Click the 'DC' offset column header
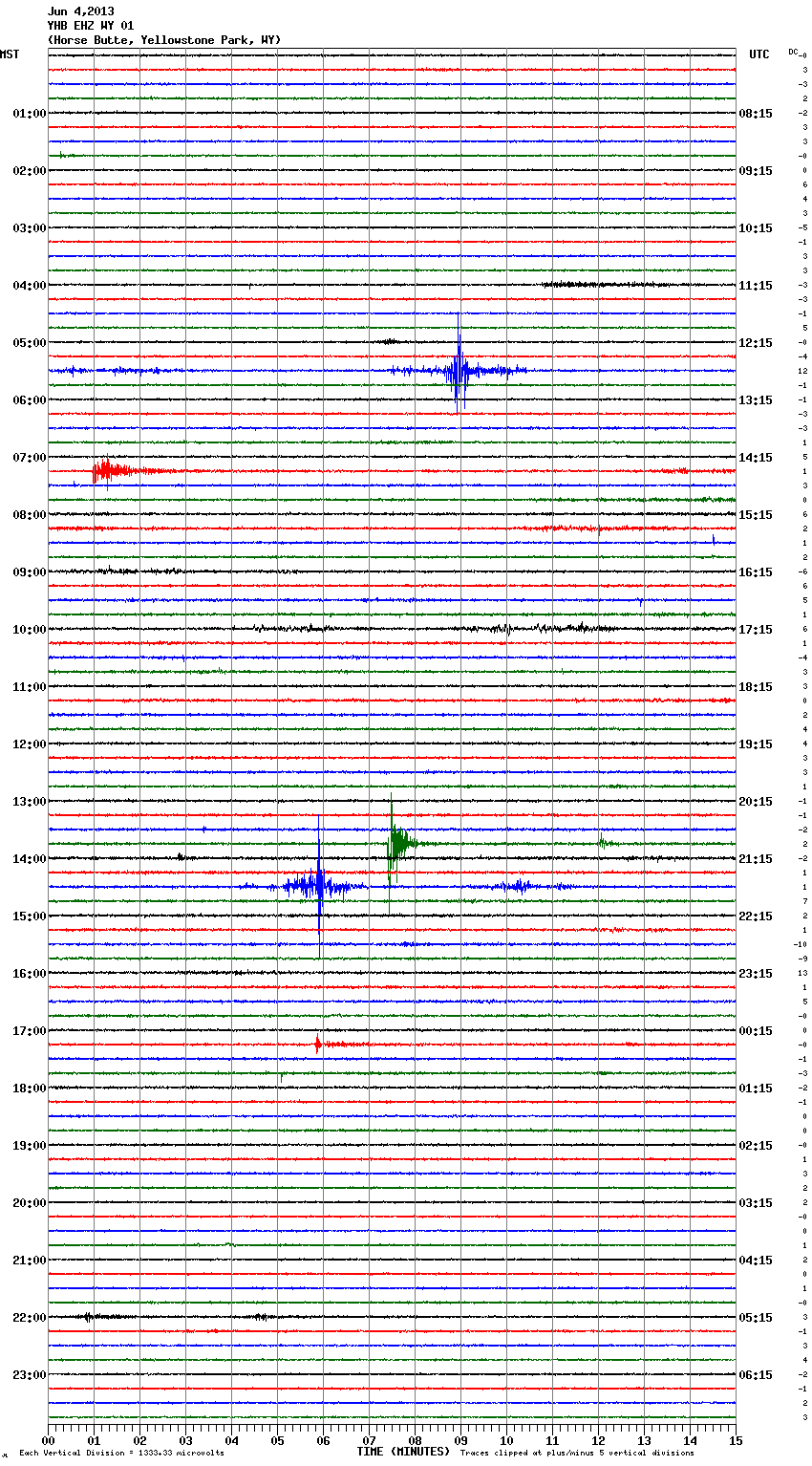Image resolution: width=812 pixels, height=1466 pixels. tap(793, 52)
